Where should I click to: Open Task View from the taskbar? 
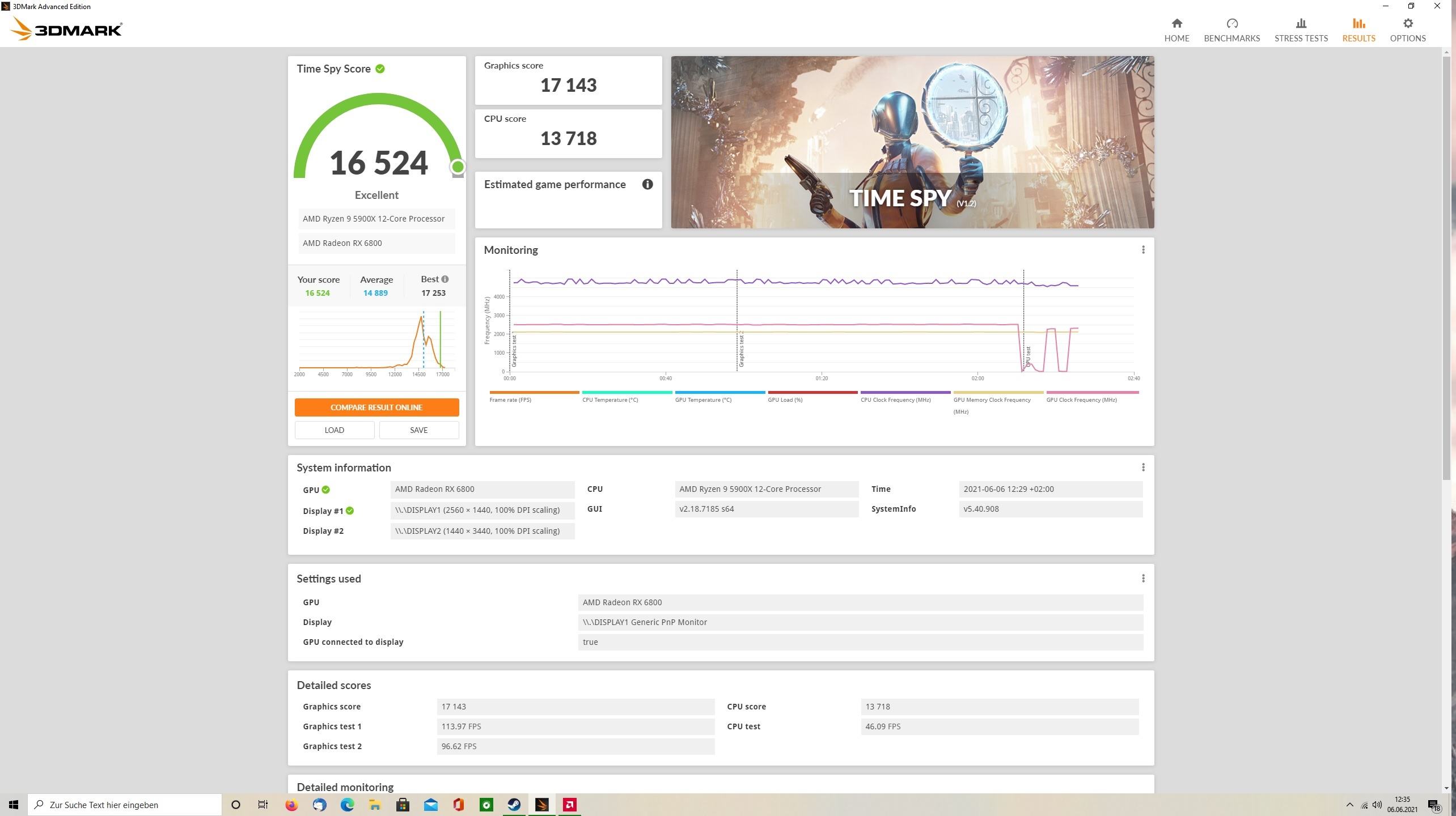(x=263, y=805)
